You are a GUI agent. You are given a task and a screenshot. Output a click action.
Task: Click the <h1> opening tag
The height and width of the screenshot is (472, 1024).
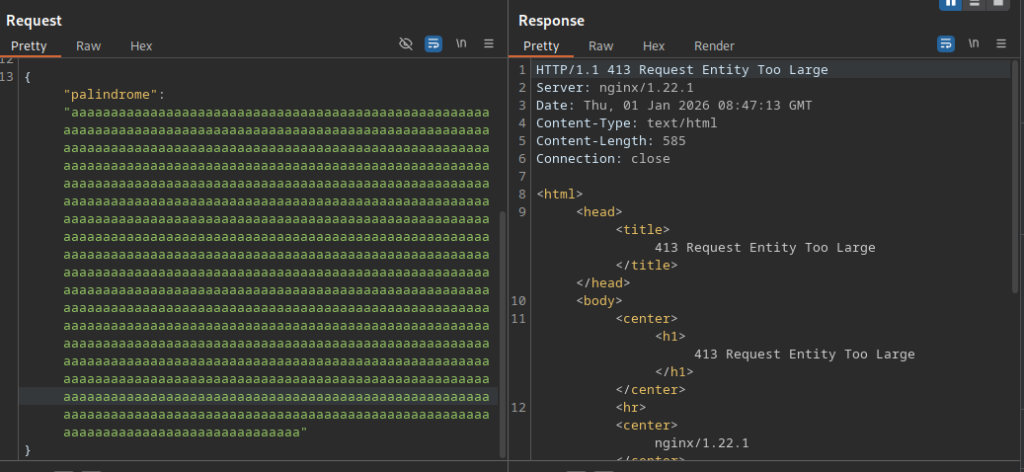click(x=670, y=336)
